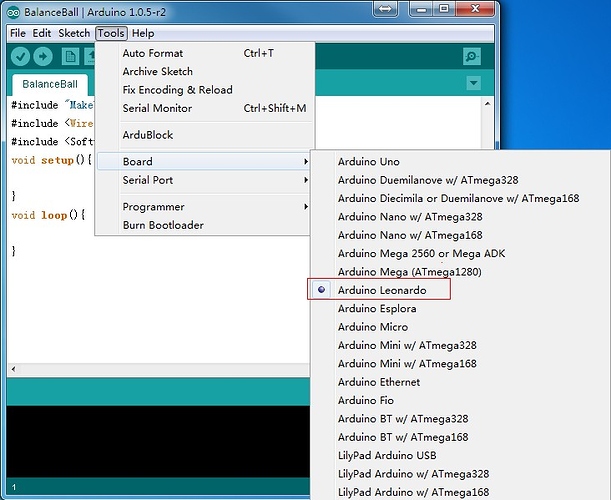Viewport: 611px width, 500px height.
Task: Select Archive Sketch menu entry
Action: pyautogui.click(x=203, y=71)
